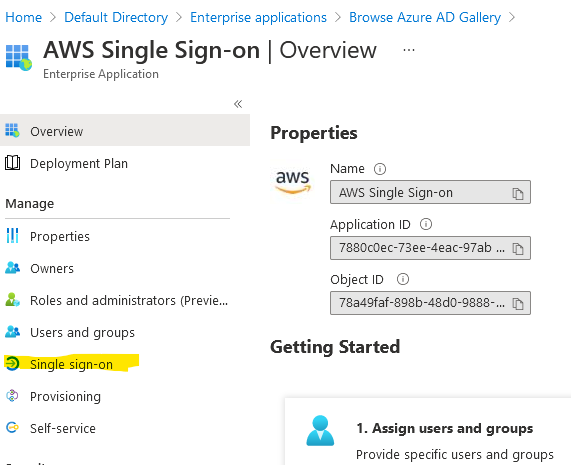Viewport: 571px width, 465px height.
Task: Click the AWS logo image
Action: [x=293, y=181]
